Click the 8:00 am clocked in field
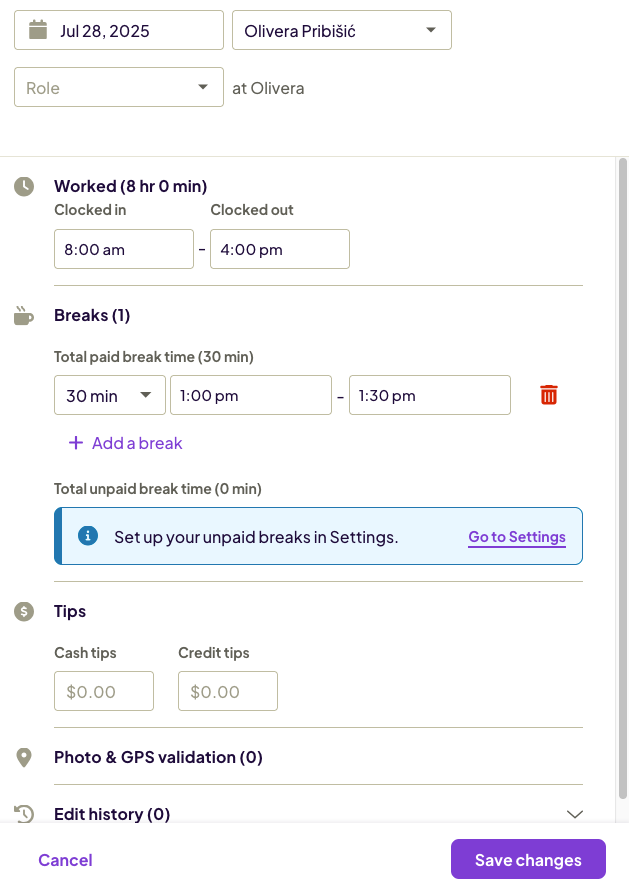 (124, 248)
